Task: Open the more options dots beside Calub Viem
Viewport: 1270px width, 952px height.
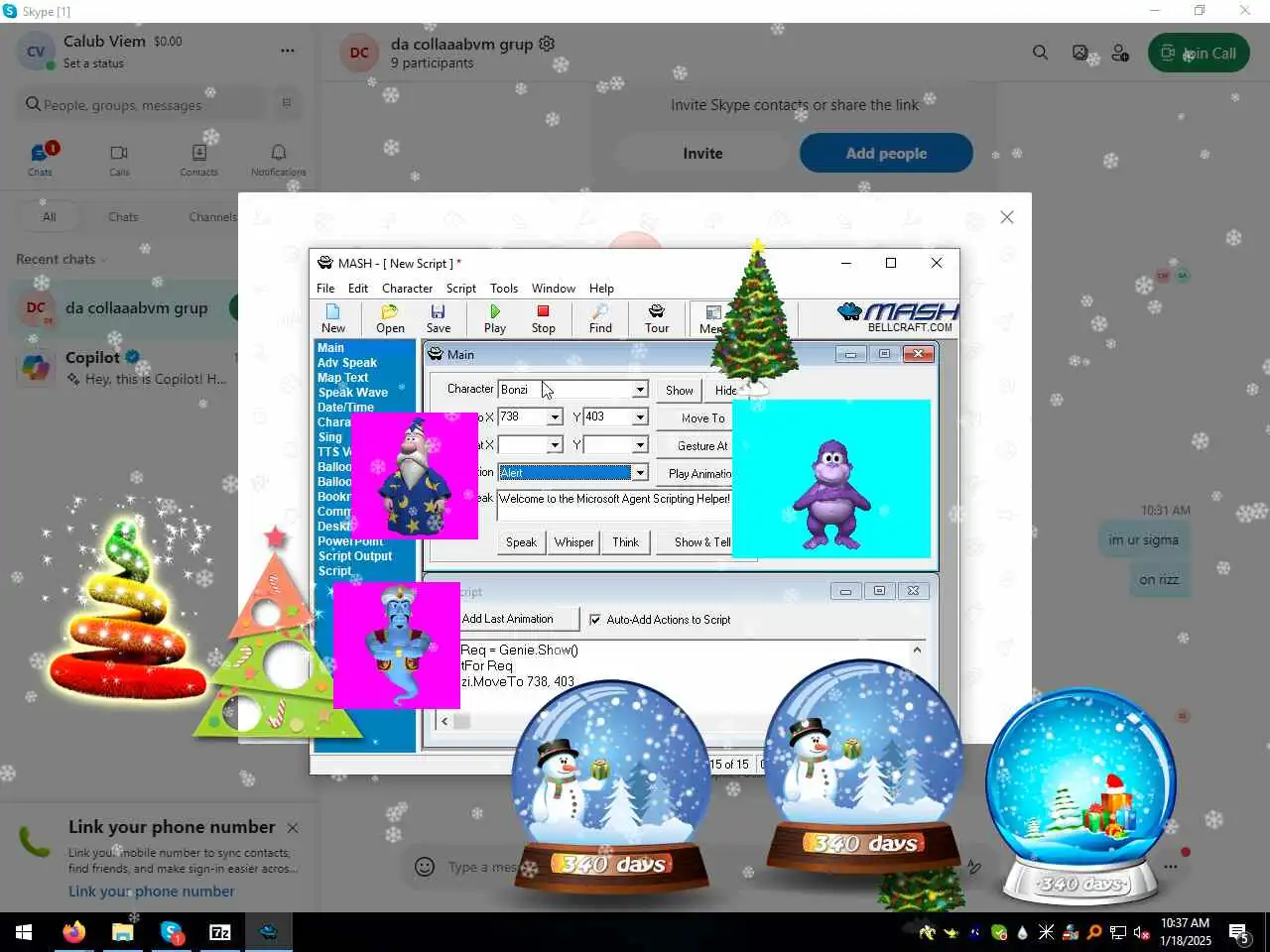Action: (x=287, y=51)
